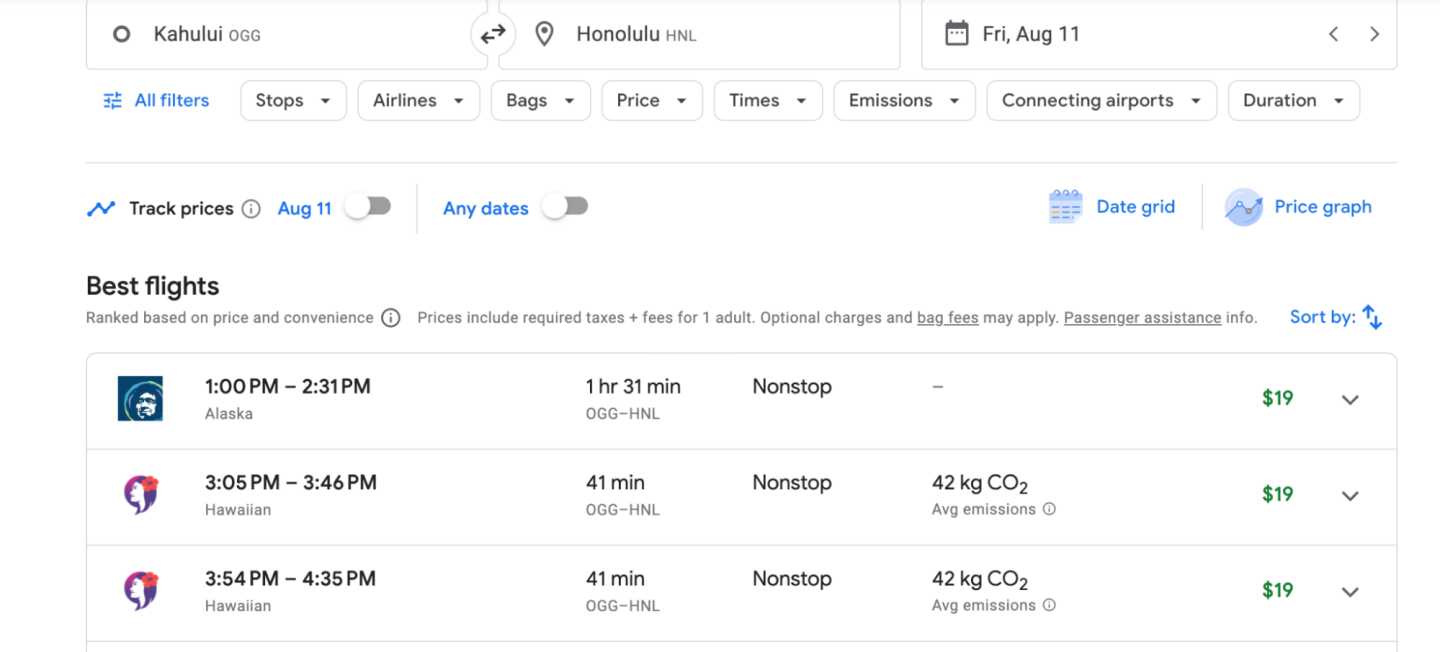The height and width of the screenshot is (652, 1440).
Task: Open All filters panel
Action: 156,101
